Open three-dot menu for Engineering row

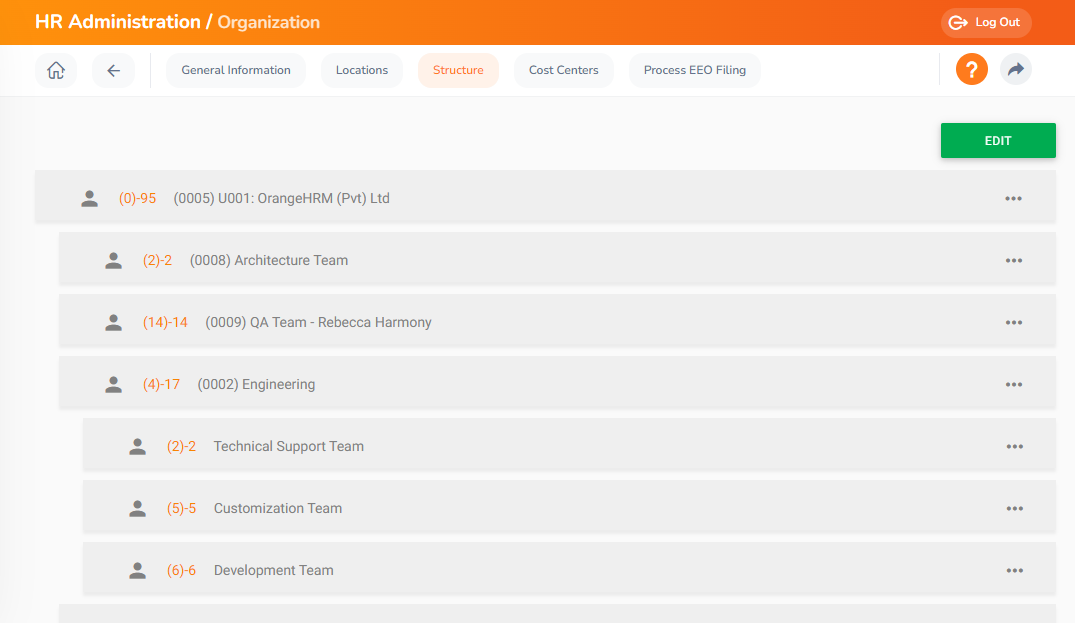click(x=1014, y=384)
